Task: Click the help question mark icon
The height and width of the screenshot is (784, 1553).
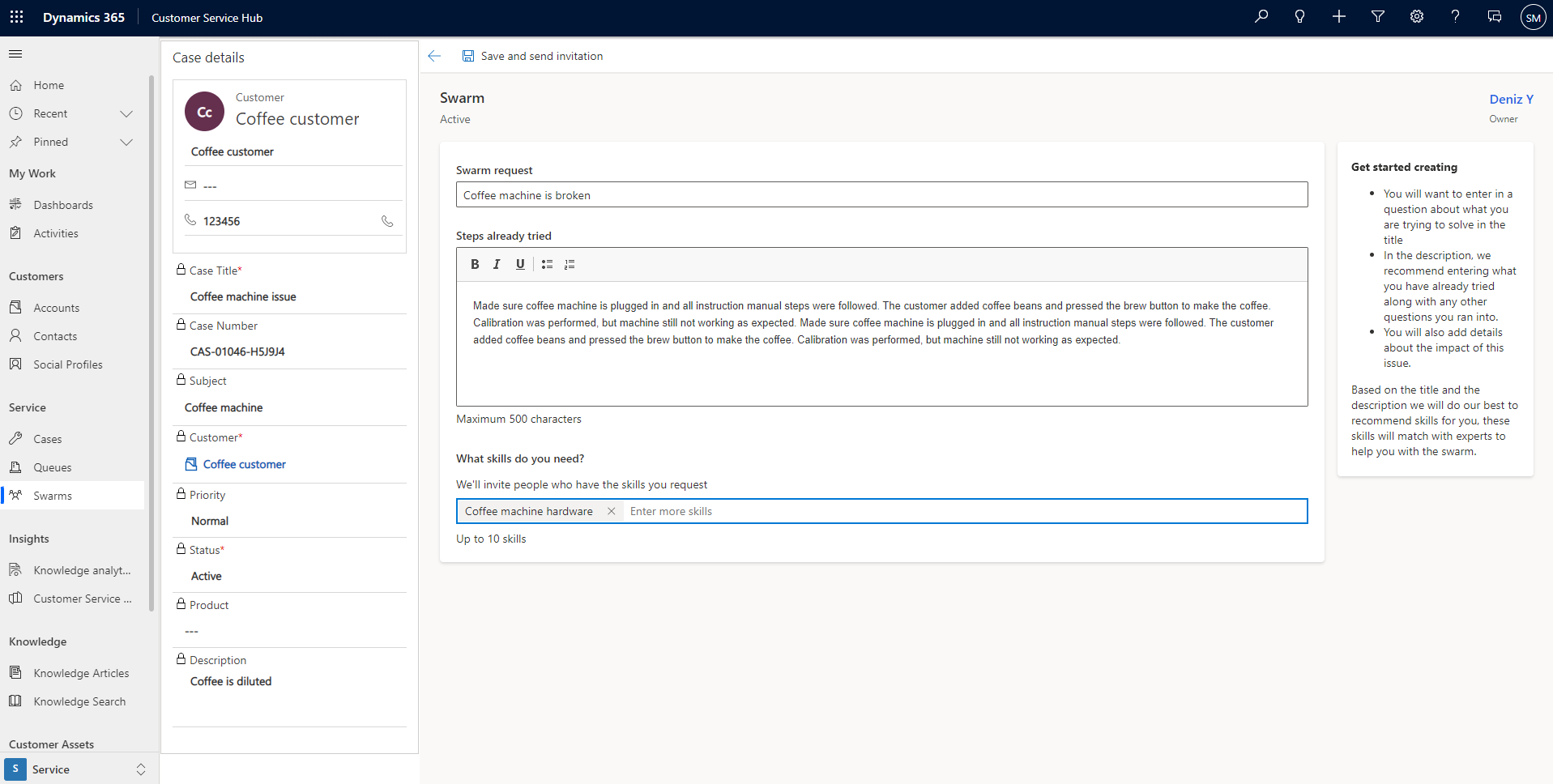Action: coord(1456,16)
